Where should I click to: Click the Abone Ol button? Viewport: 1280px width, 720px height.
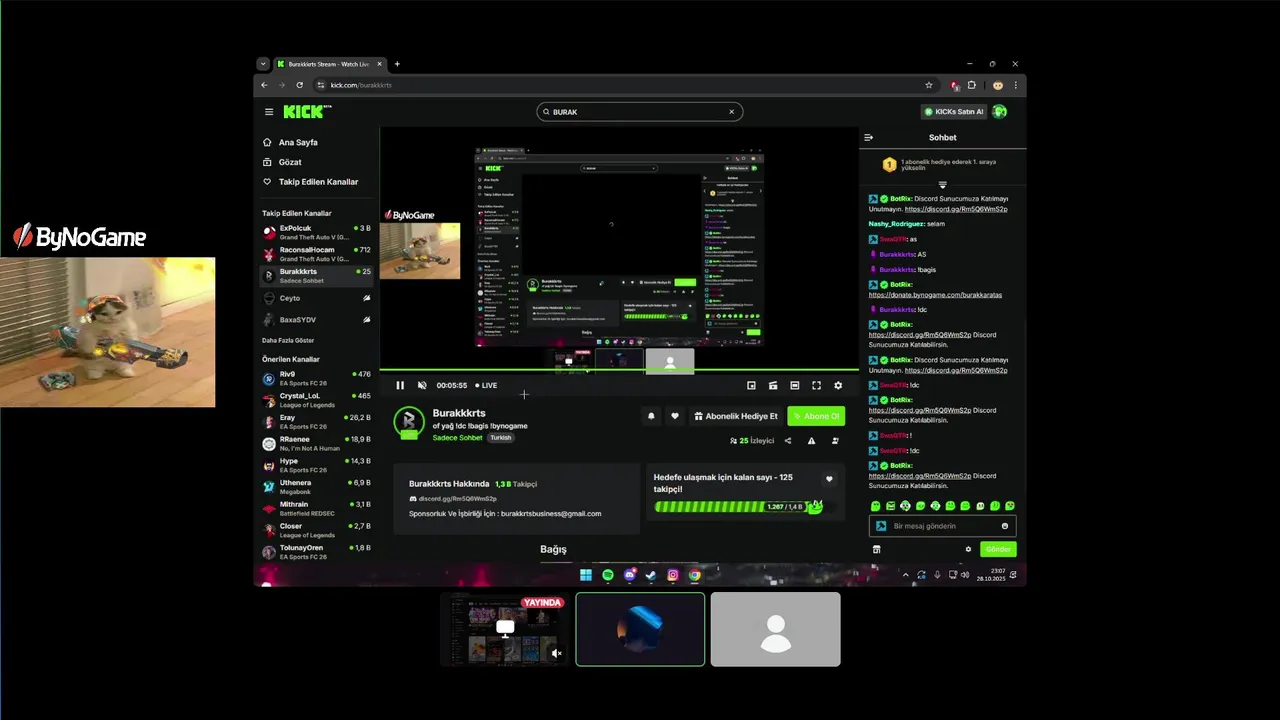pos(816,416)
